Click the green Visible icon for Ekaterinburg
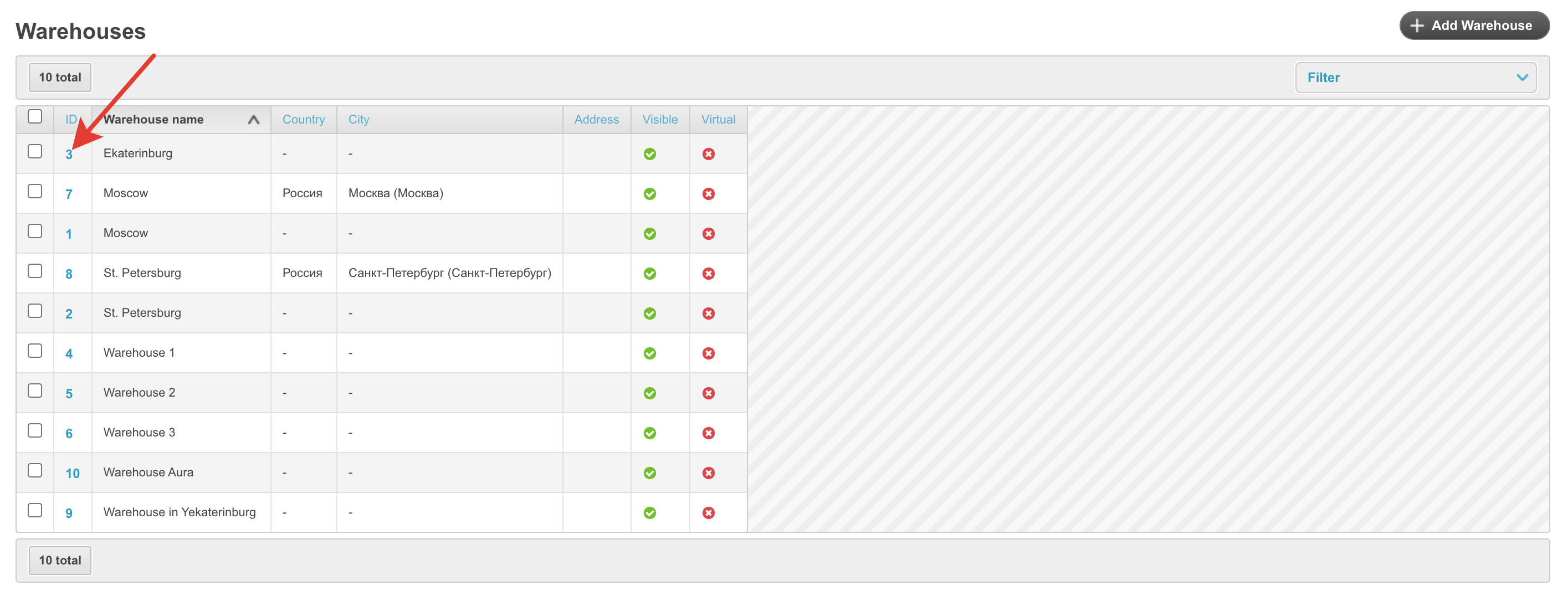The width and height of the screenshot is (1568, 596). click(x=649, y=154)
